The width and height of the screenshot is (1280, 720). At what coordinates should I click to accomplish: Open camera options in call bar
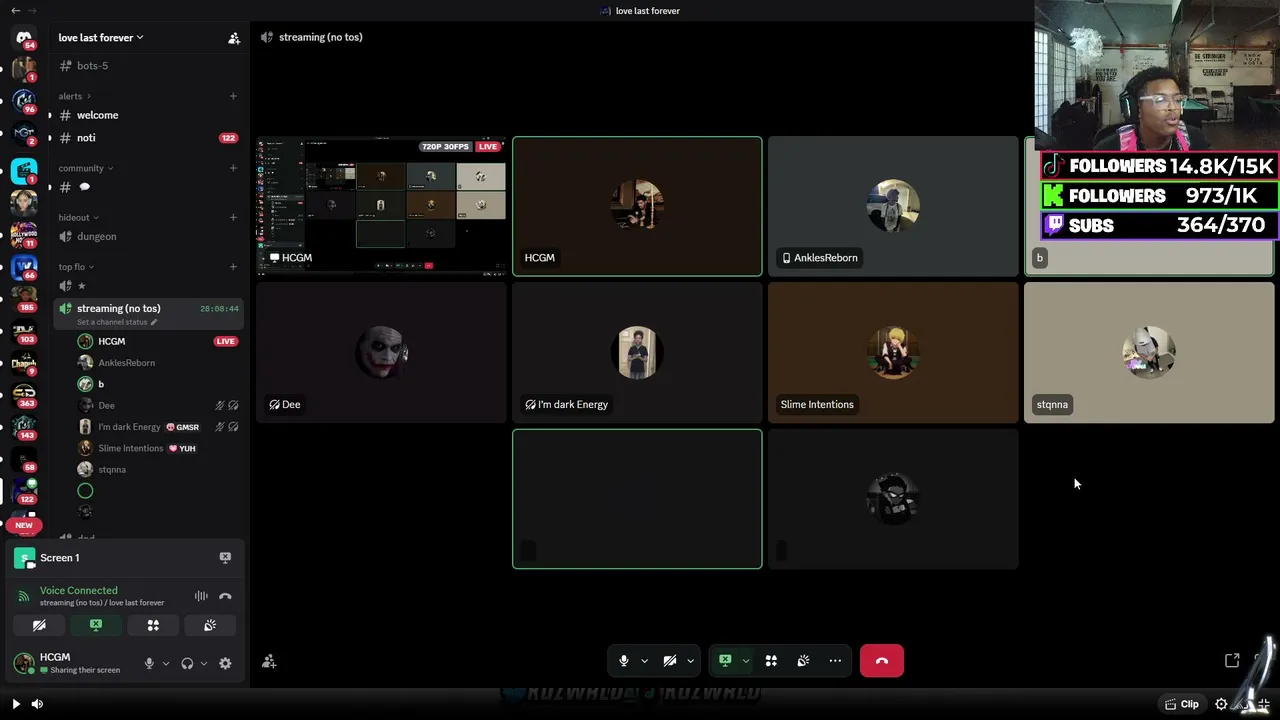(690, 661)
